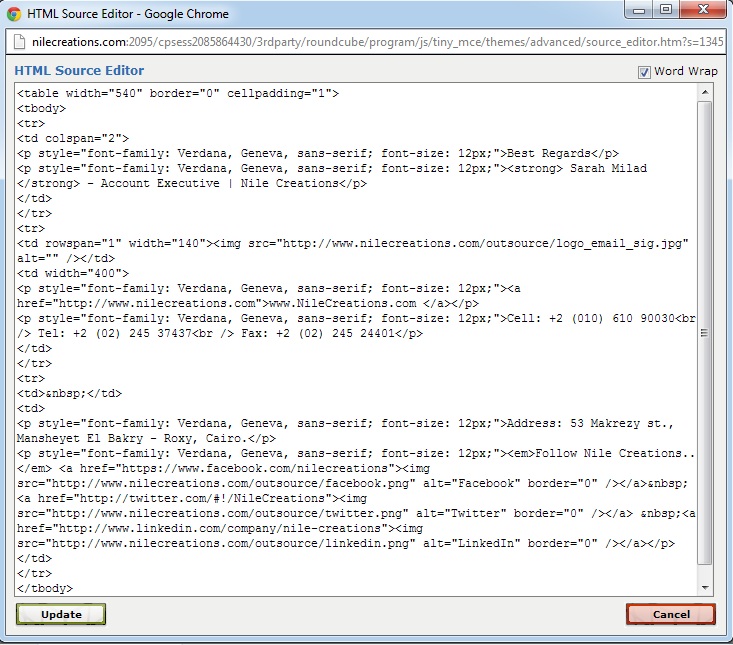Click the name "Sarah Milad" in source

click(608, 168)
